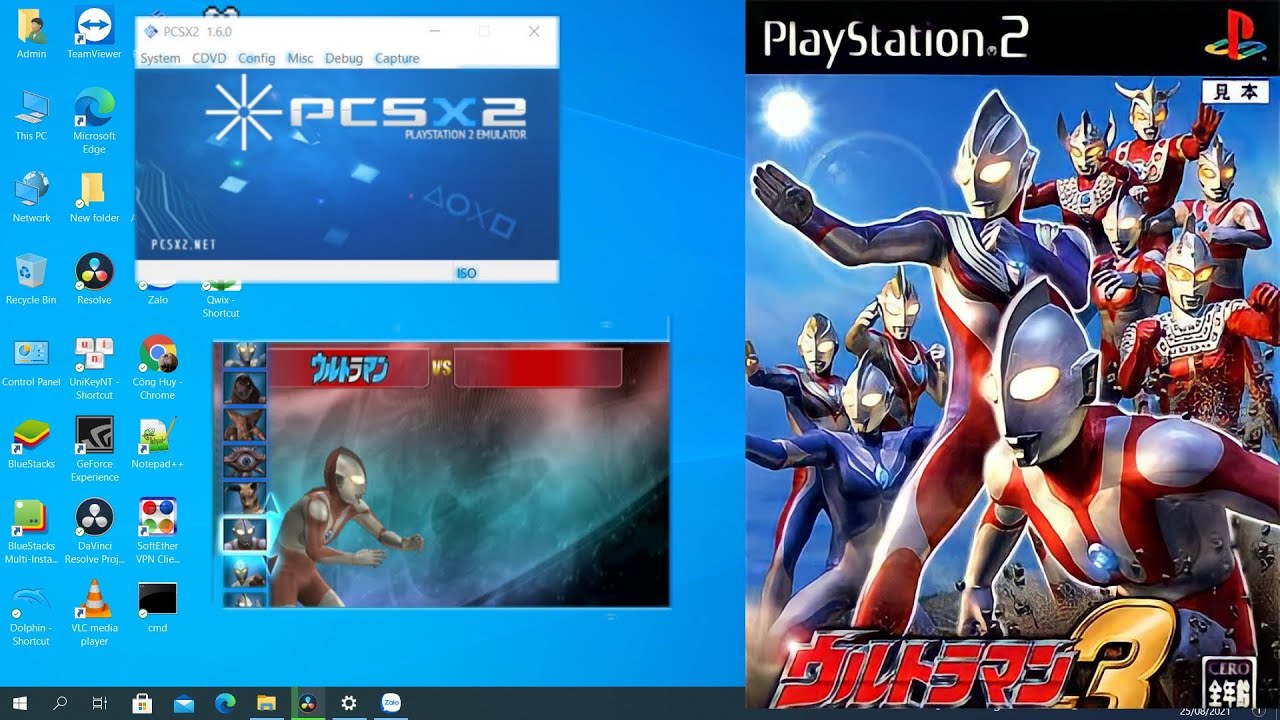Select the Công Huy - Chrome icon
Viewport: 1280px width, 720px height.
[157, 367]
